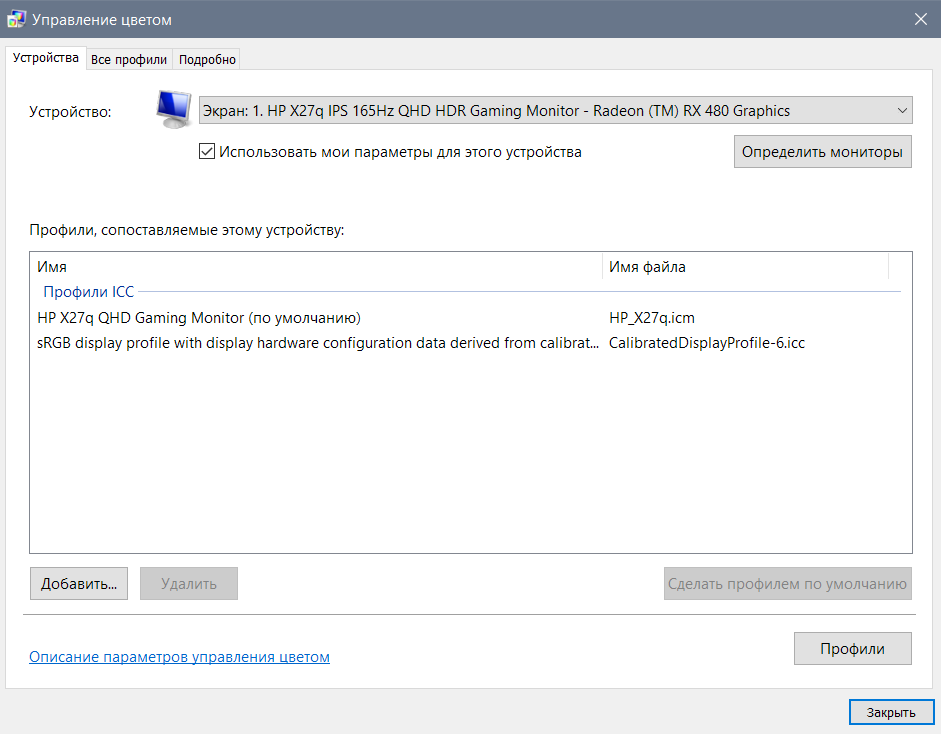The height and width of the screenshot is (734, 941).
Task: Click the Color Management title bar icon
Action: pos(16,19)
